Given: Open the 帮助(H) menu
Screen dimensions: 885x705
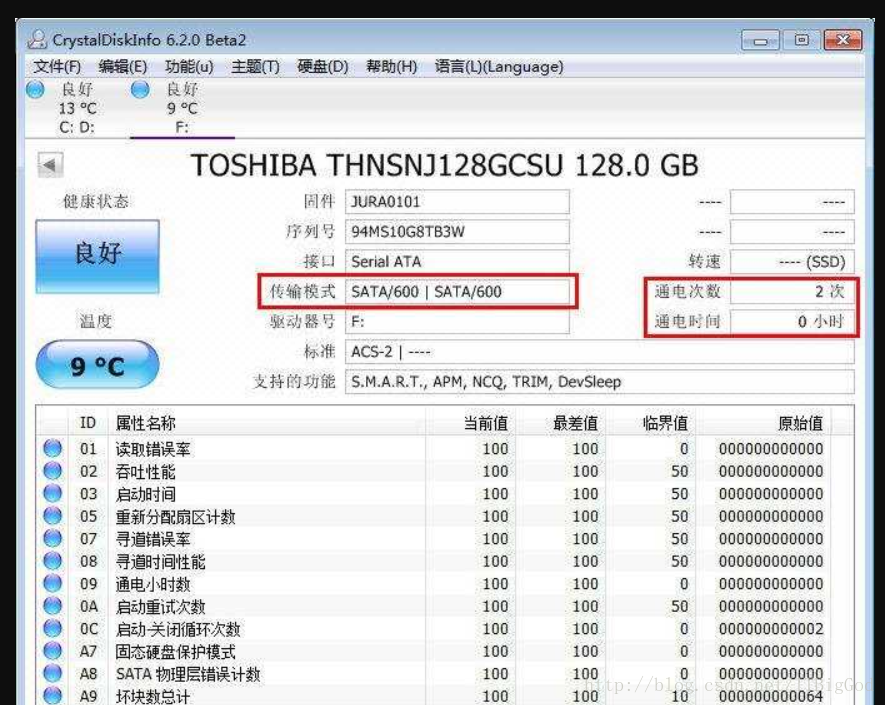Looking at the screenshot, I should 391,67.
